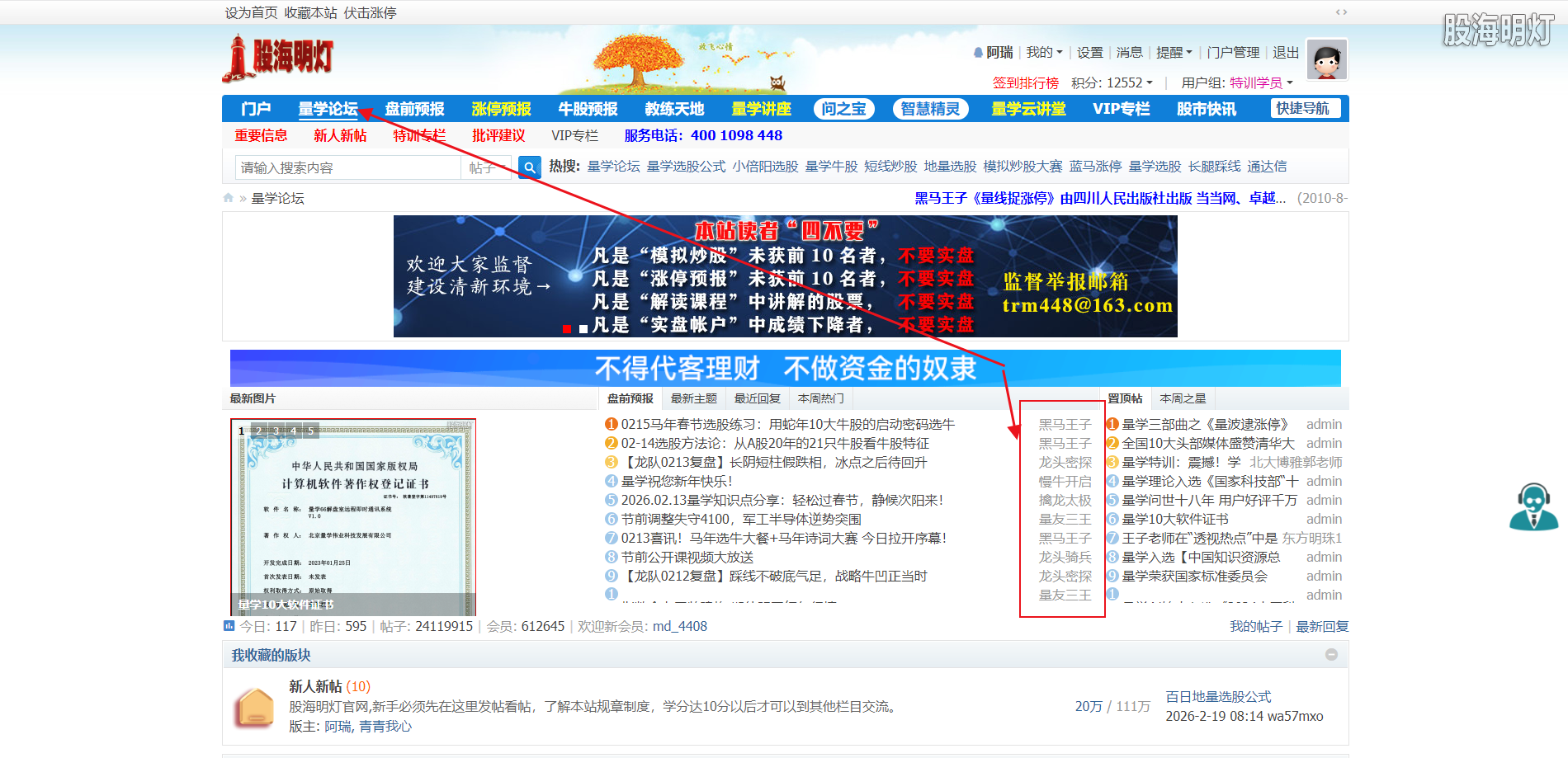Image resolution: width=1568 pixels, height=758 pixels.
Task: Click the search magnifier icon
Action: tap(528, 167)
